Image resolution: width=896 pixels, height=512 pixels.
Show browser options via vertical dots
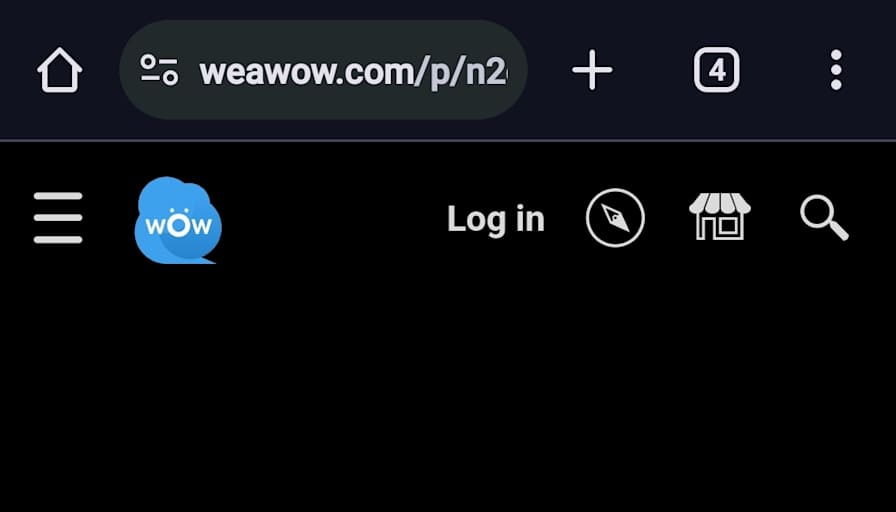pyautogui.click(x=836, y=70)
